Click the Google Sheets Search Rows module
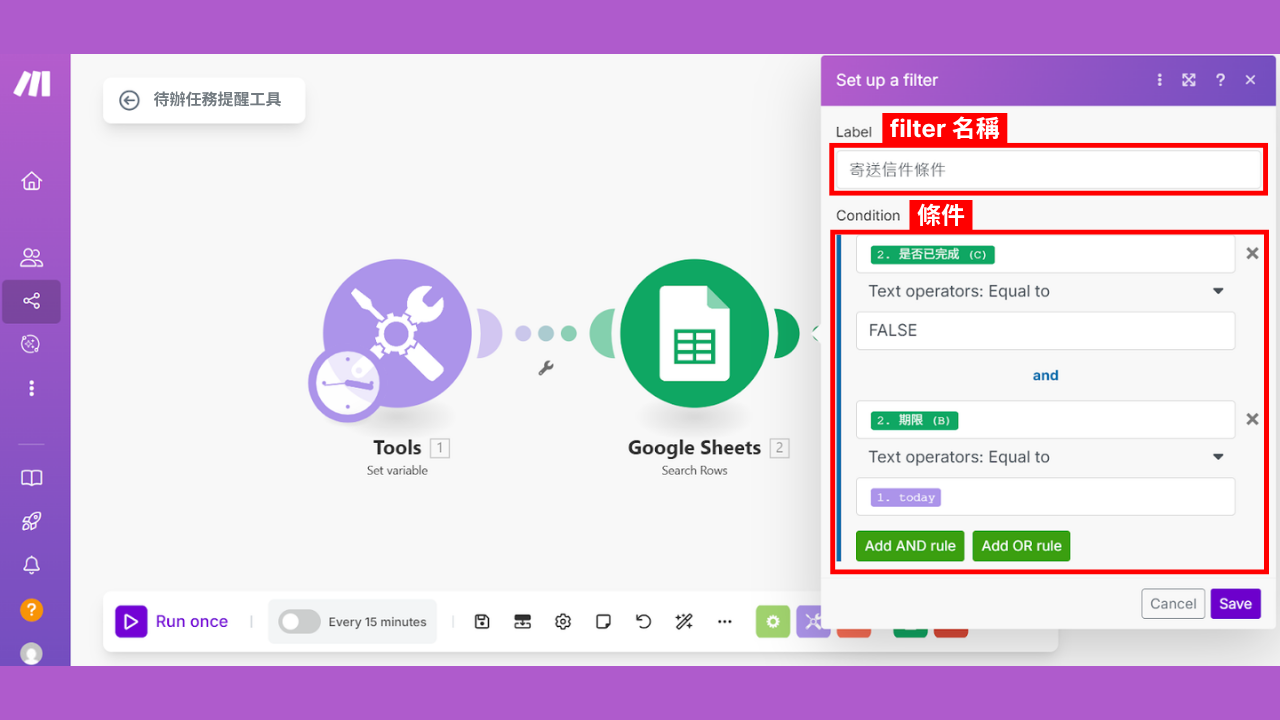The height and width of the screenshot is (720, 1280). point(695,334)
